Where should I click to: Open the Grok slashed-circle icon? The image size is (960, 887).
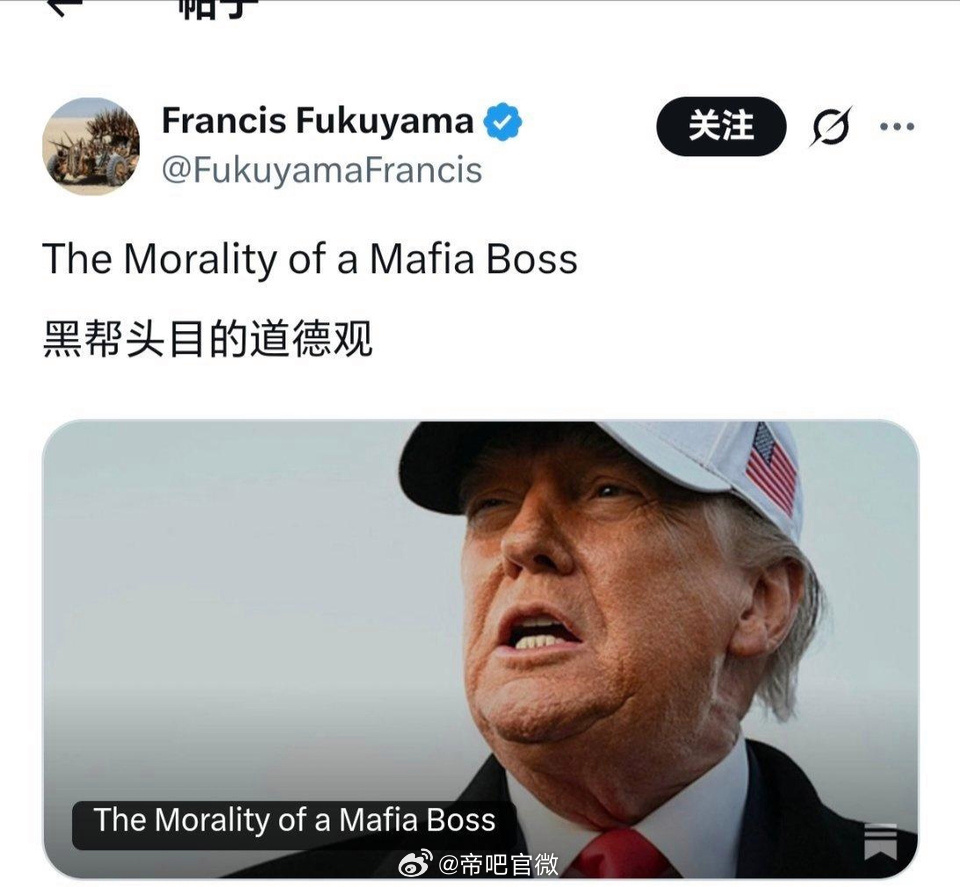coord(831,127)
